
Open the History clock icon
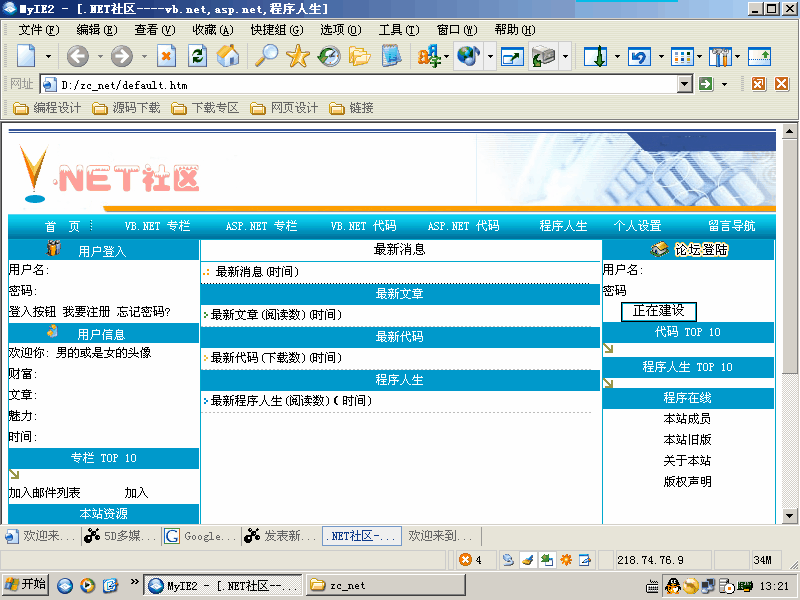coord(328,56)
